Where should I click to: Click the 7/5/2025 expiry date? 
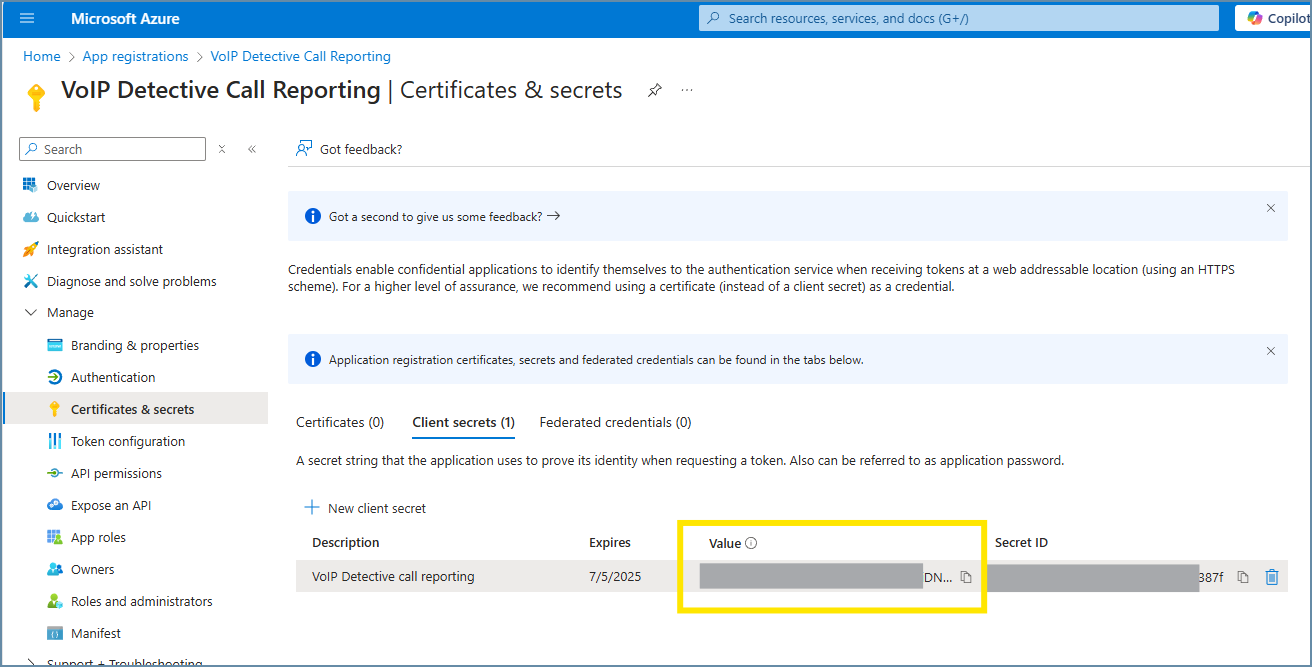[615, 576]
